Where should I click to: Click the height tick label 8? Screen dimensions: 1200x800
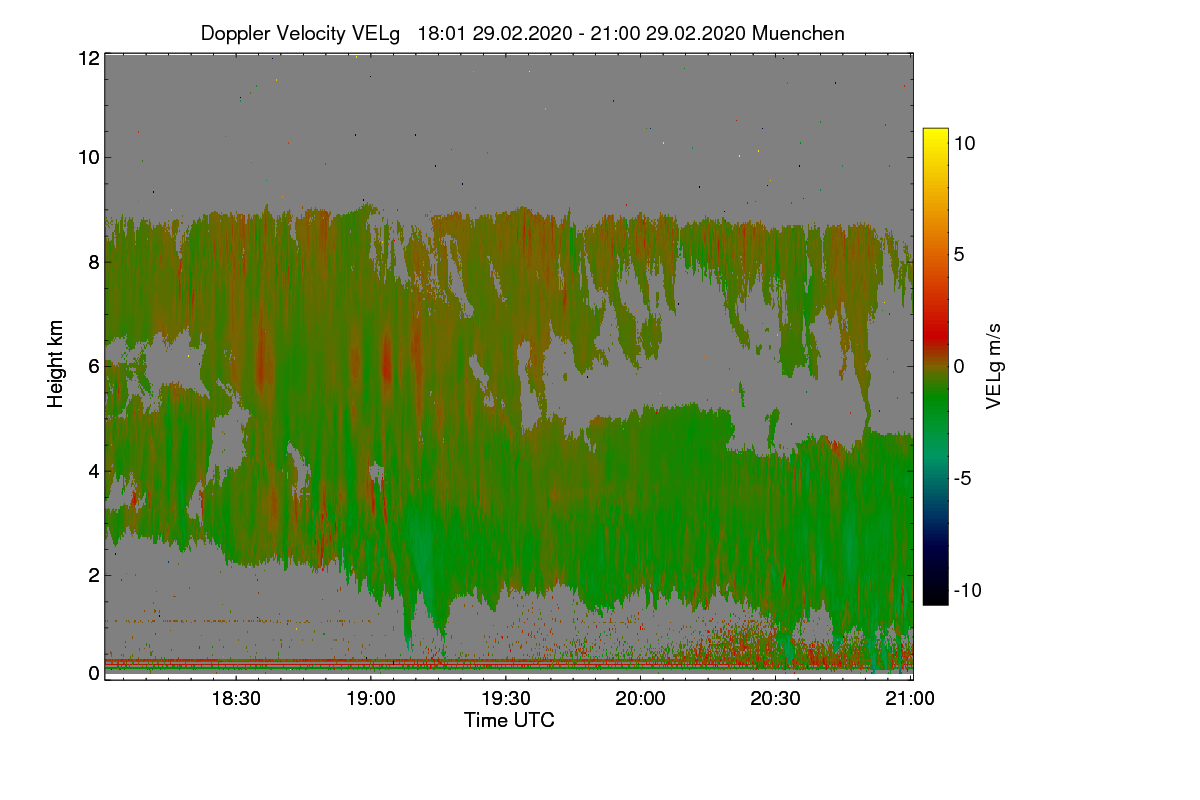pyautogui.click(x=93, y=262)
